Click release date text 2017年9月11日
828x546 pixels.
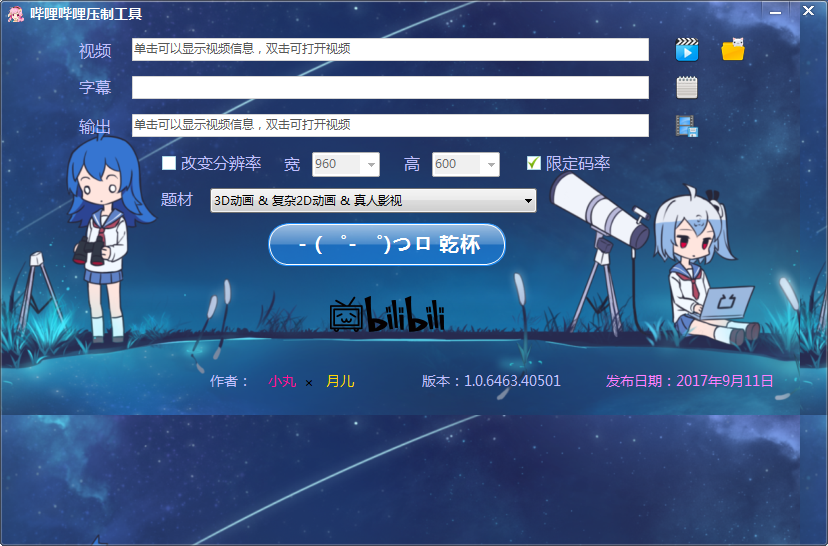pyautogui.click(x=724, y=381)
